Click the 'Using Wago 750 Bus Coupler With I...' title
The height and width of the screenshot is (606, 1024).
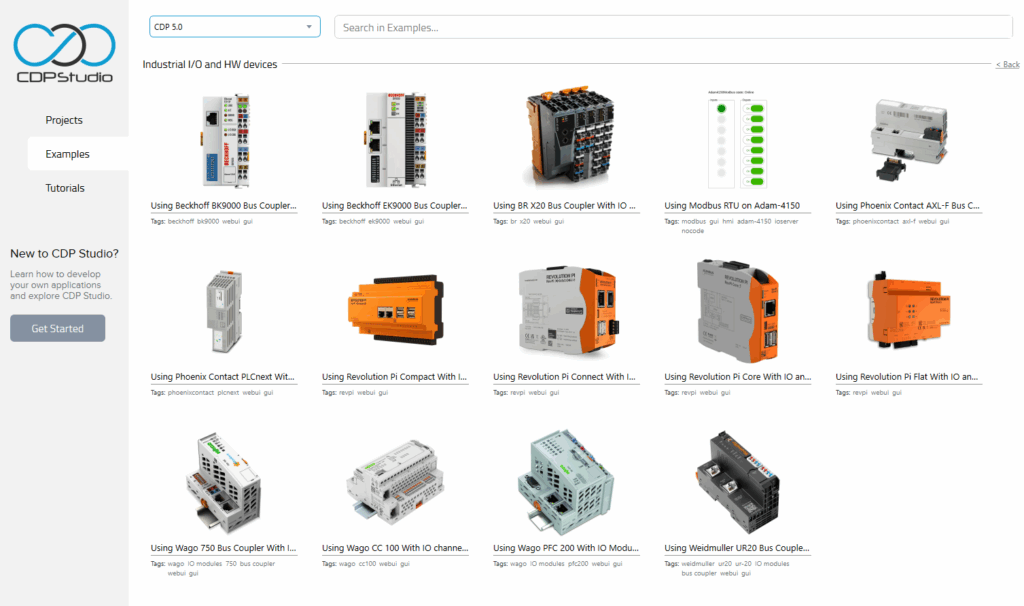click(223, 548)
